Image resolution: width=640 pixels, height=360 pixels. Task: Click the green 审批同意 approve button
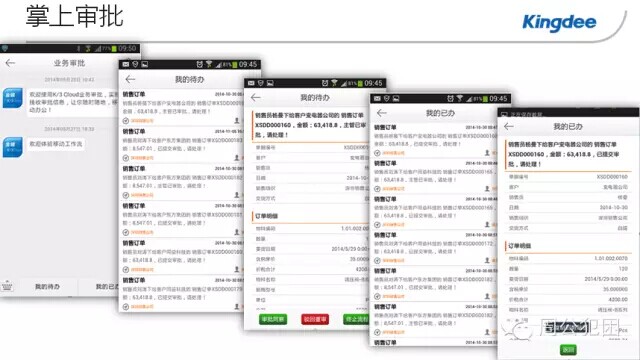tap(273, 319)
